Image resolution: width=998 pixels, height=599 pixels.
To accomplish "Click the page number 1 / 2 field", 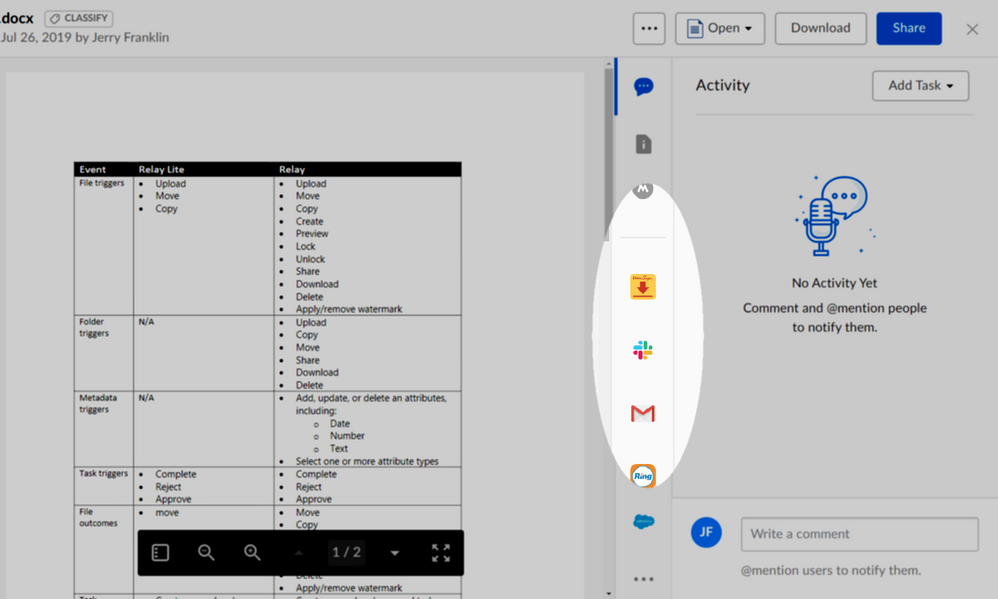I will coord(346,553).
